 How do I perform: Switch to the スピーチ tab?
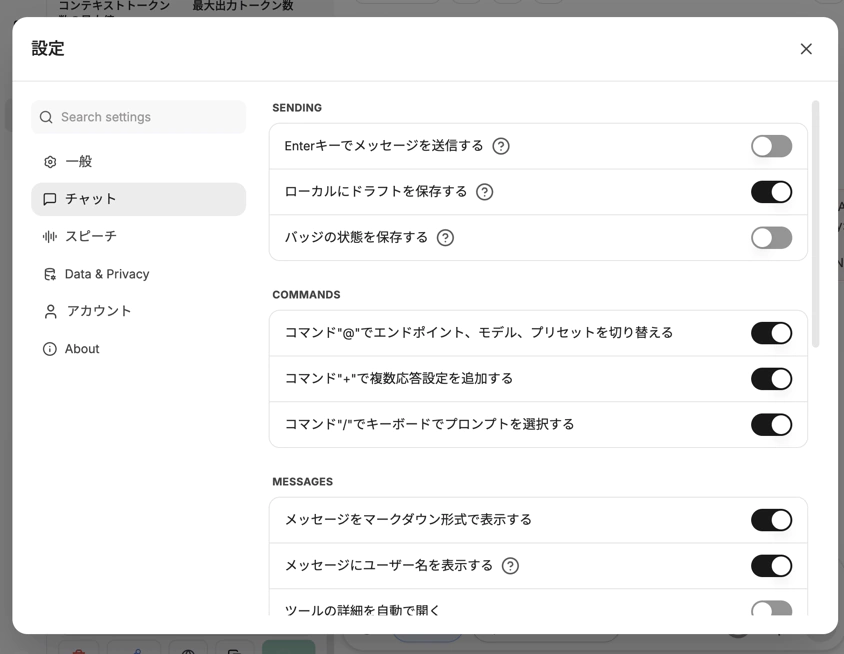tap(138, 236)
